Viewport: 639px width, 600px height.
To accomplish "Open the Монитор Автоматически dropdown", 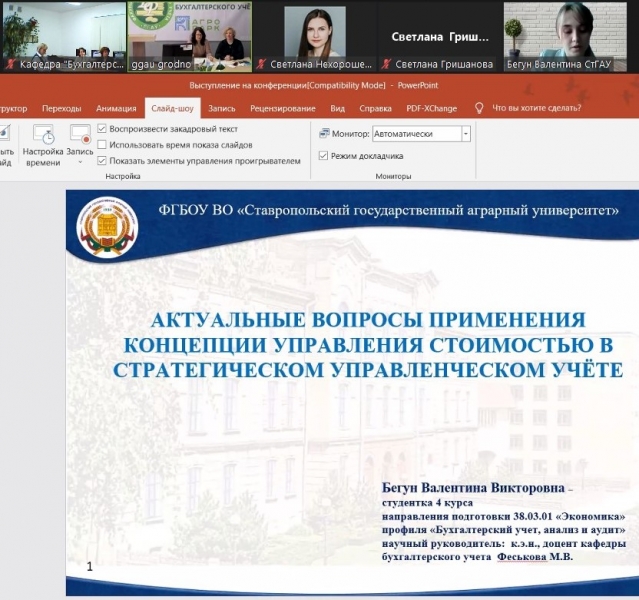I will point(466,134).
